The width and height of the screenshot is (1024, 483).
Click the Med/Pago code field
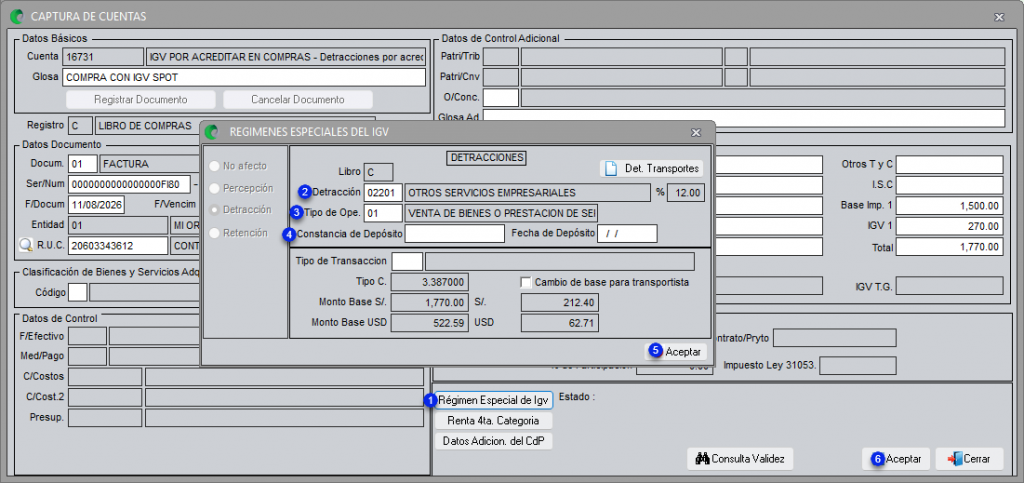[87, 356]
